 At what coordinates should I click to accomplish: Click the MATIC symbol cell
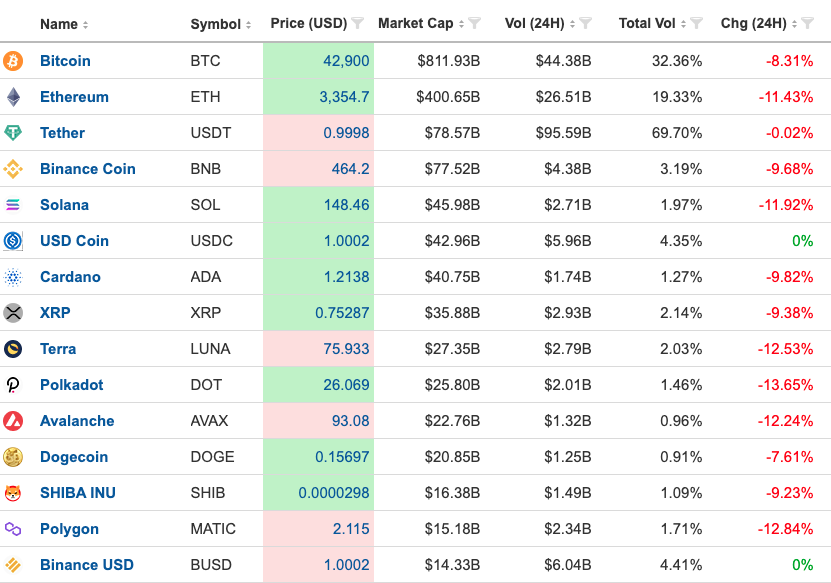[213, 529]
